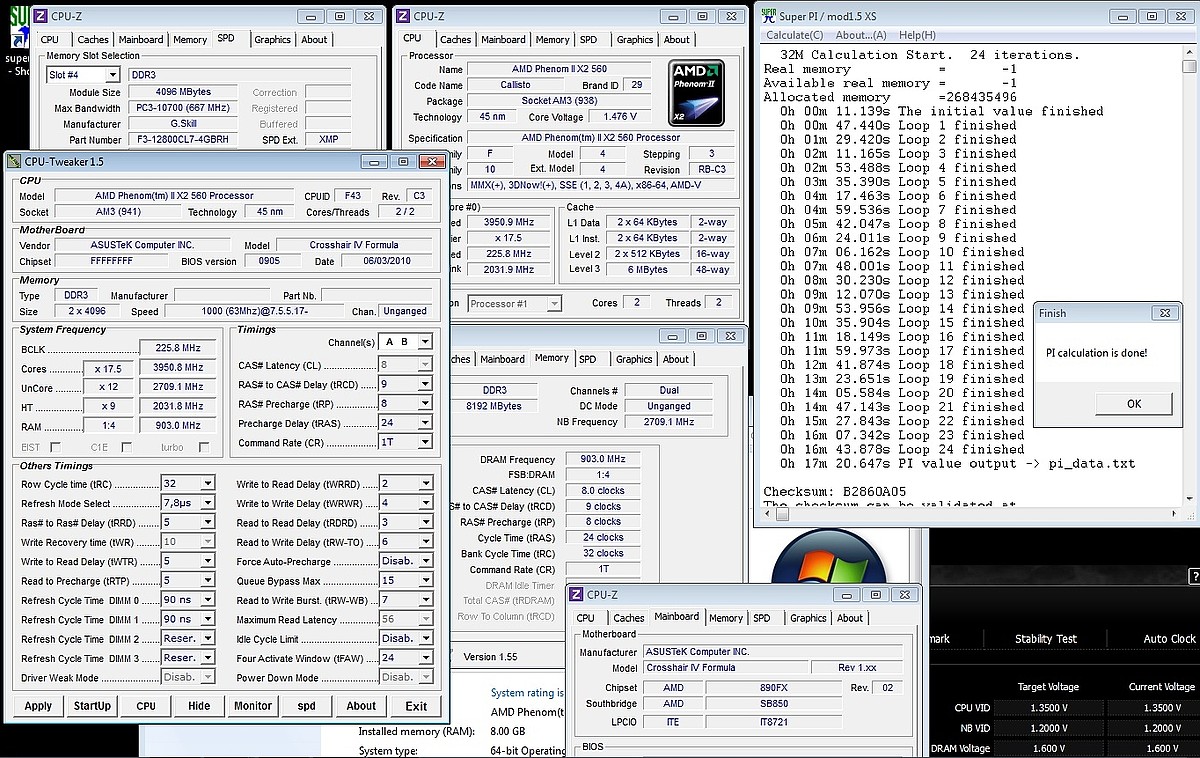Open Row Cycle time (tRC) dropdown
Viewport: 1200px width, 758px height.
click(208, 484)
